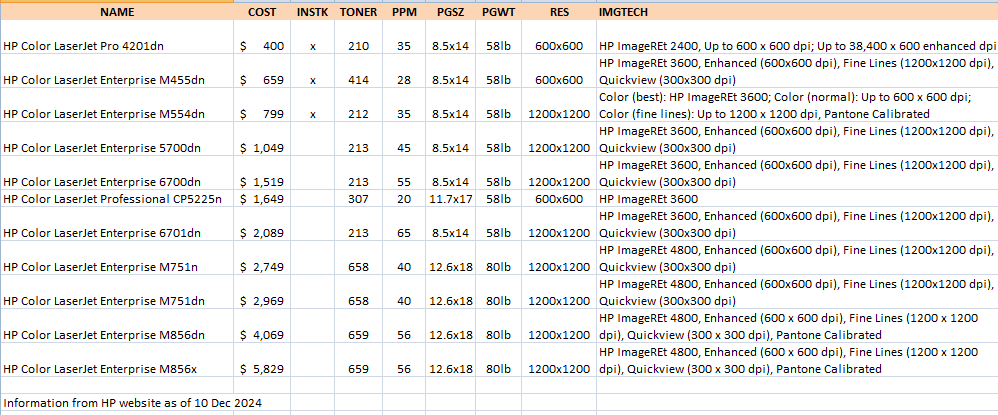
Task: Select the cost cell showing $ 400
Action: [x=262, y=37]
